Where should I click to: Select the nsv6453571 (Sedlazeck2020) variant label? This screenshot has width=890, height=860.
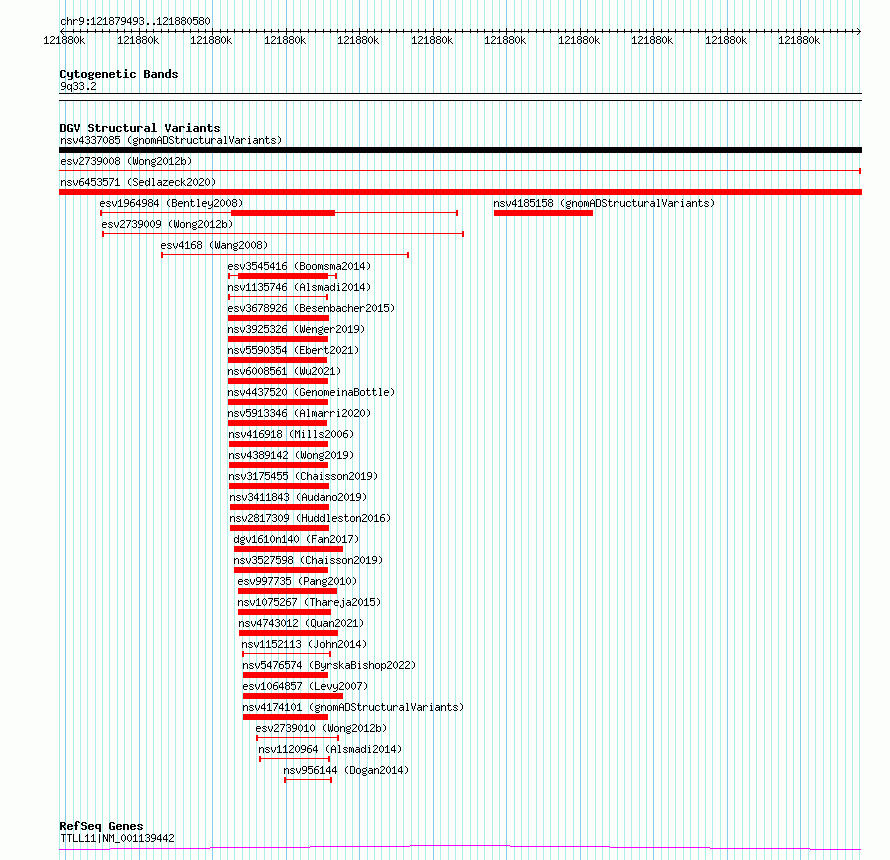(x=138, y=182)
